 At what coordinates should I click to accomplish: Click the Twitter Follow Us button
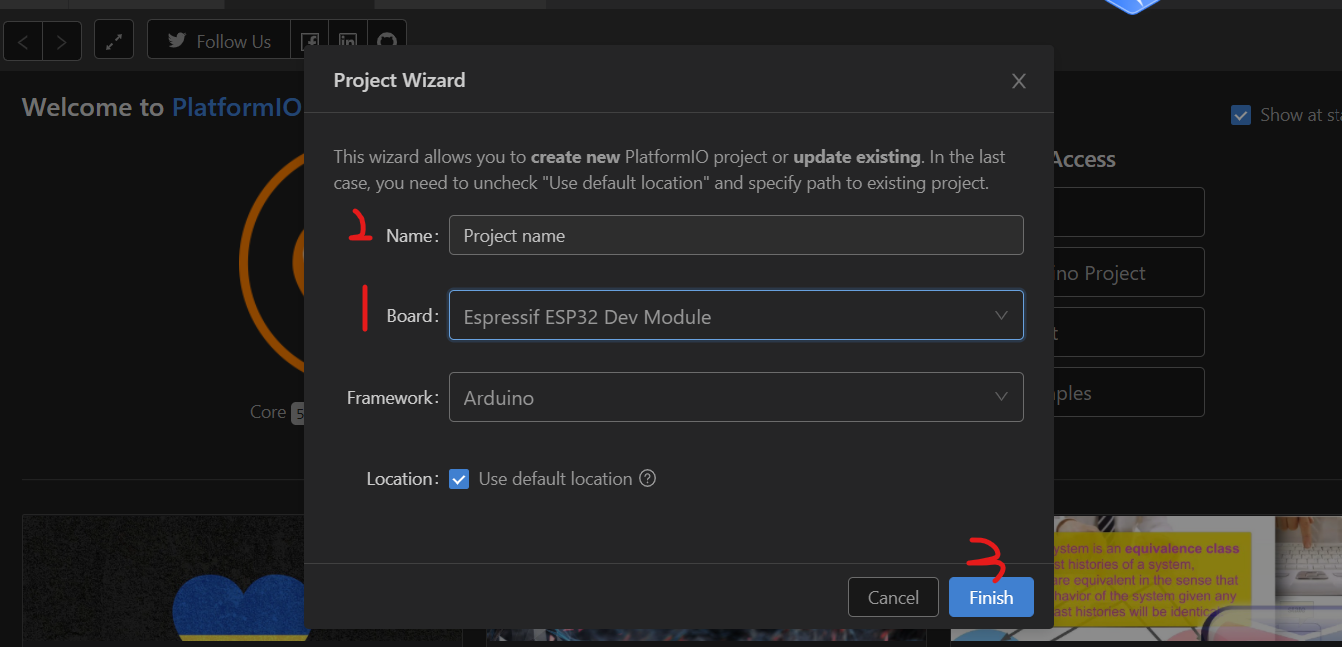pyautogui.click(x=218, y=40)
